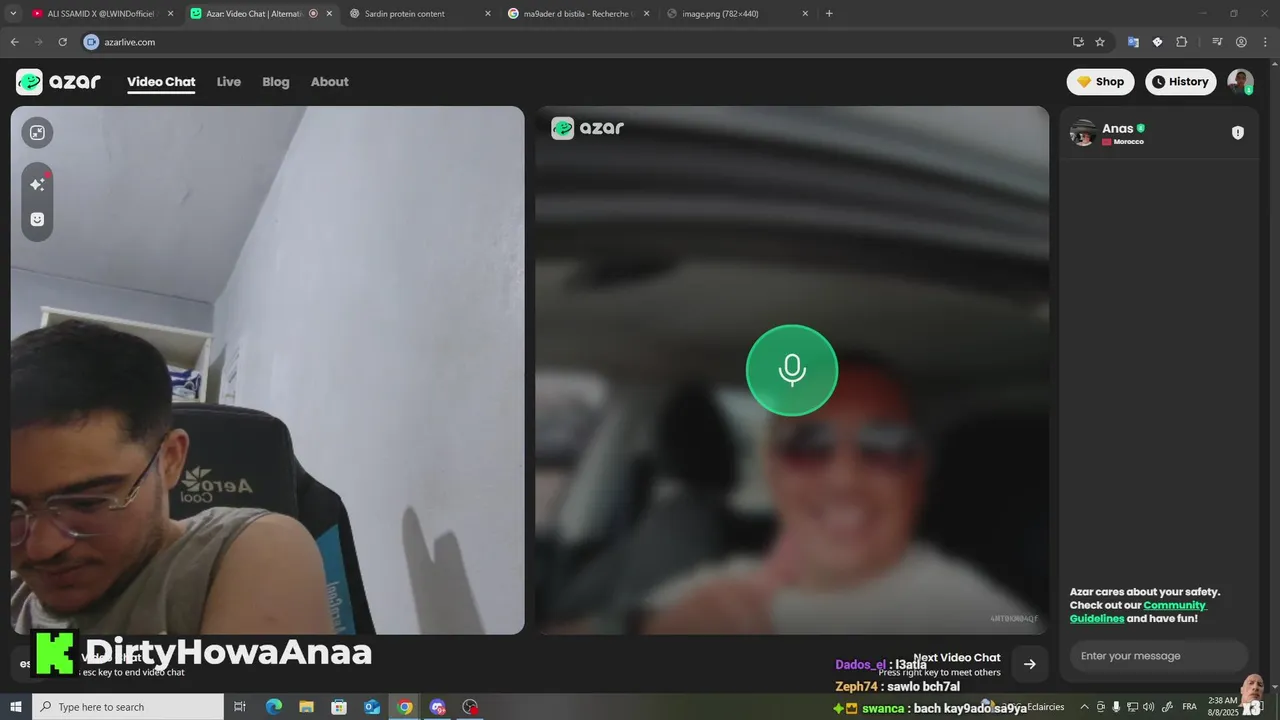The width and height of the screenshot is (1280, 720).
Task: Open recording app icon in taskbar
Action: pos(470,707)
